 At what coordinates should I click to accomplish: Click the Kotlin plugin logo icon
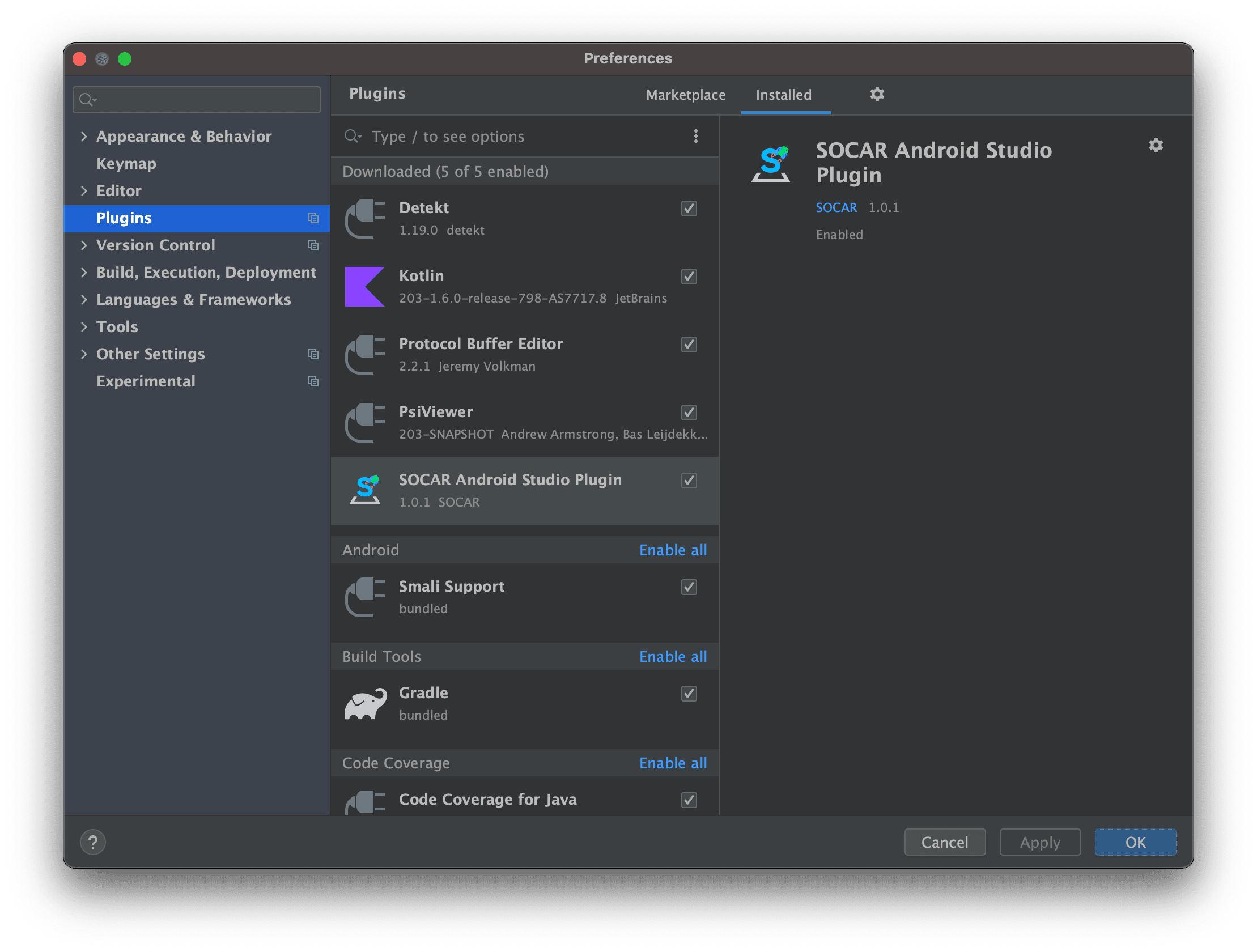(x=364, y=287)
